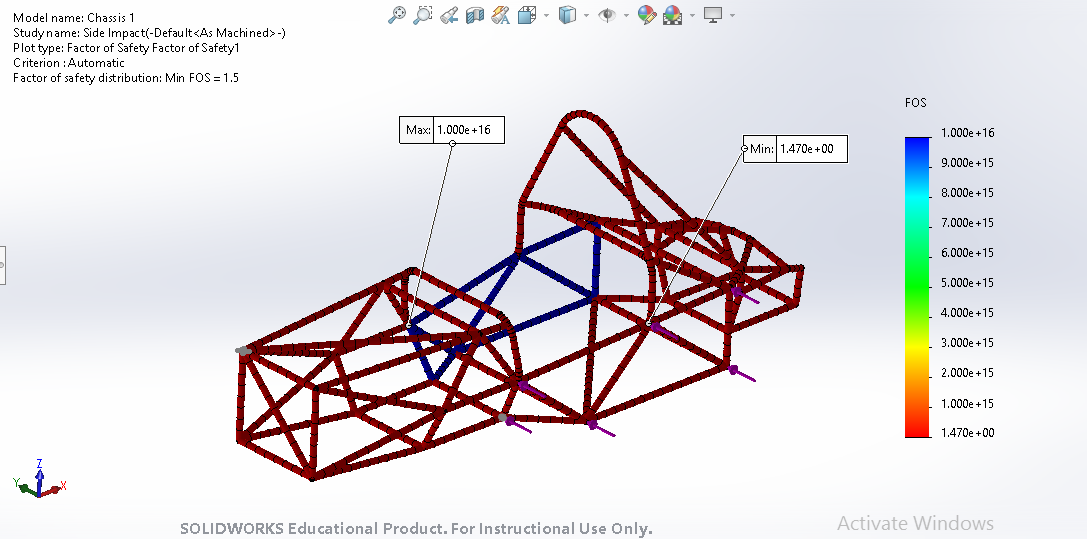Click the red X axis of the triad
This screenshot has height=539, width=1087.
pos(53,491)
